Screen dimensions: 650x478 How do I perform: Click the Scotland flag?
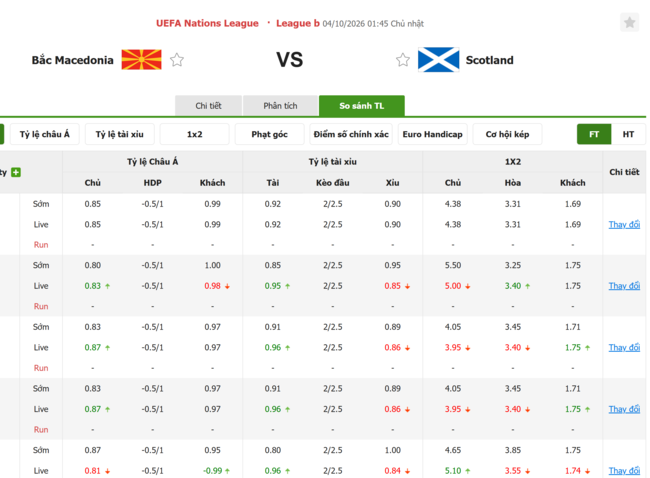pyautogui.click(x=439, y=60)
